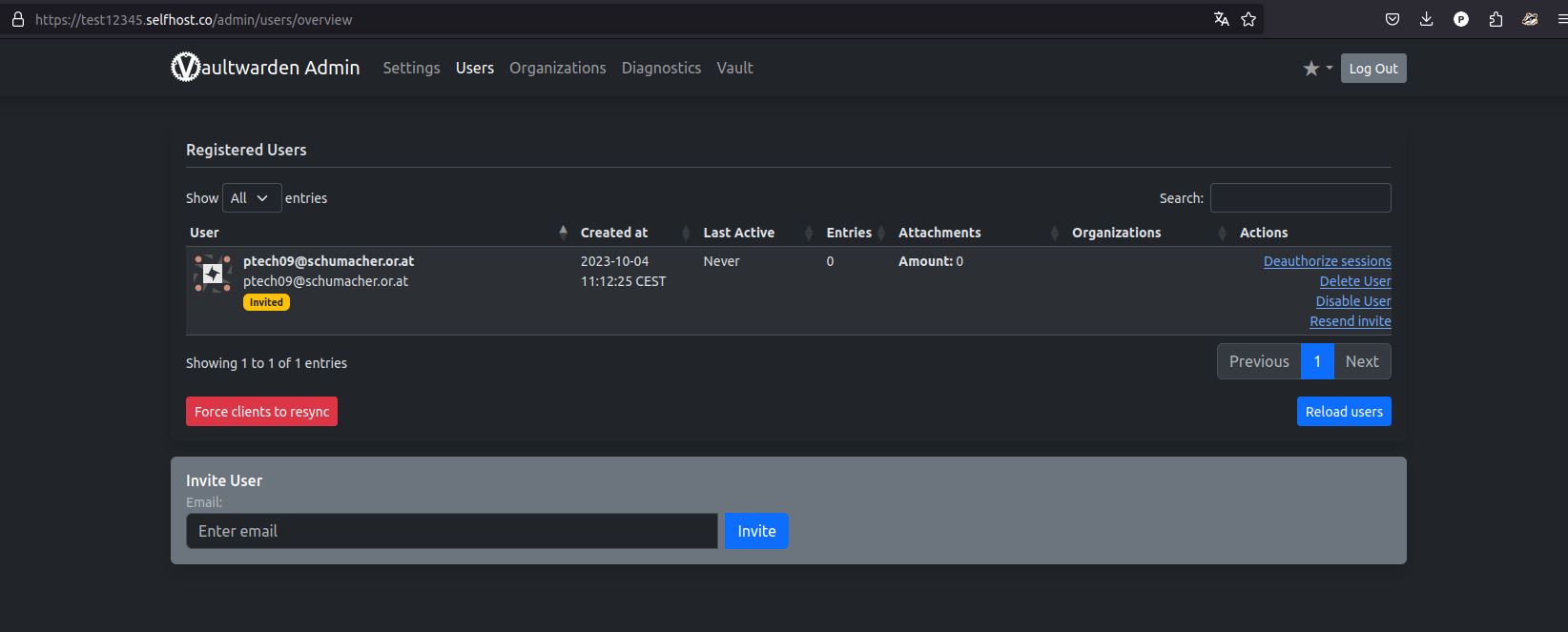This screenshot has width=1568, height=632.
Task: Open the browser extensions puzzle icon
Action: click(1496, 19)
